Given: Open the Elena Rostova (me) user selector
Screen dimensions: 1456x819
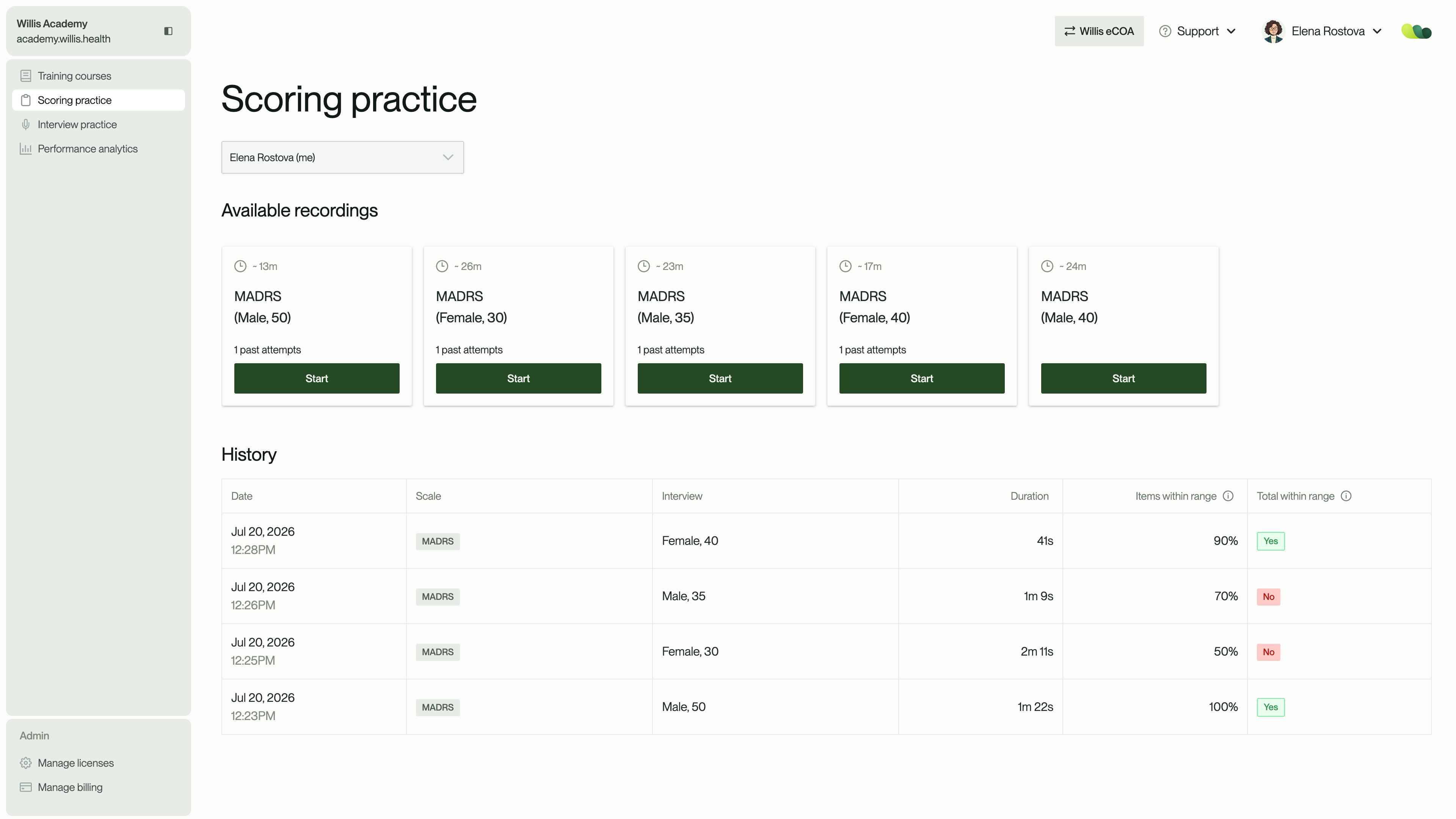Looking at the screenshot, I should [342, 157].
